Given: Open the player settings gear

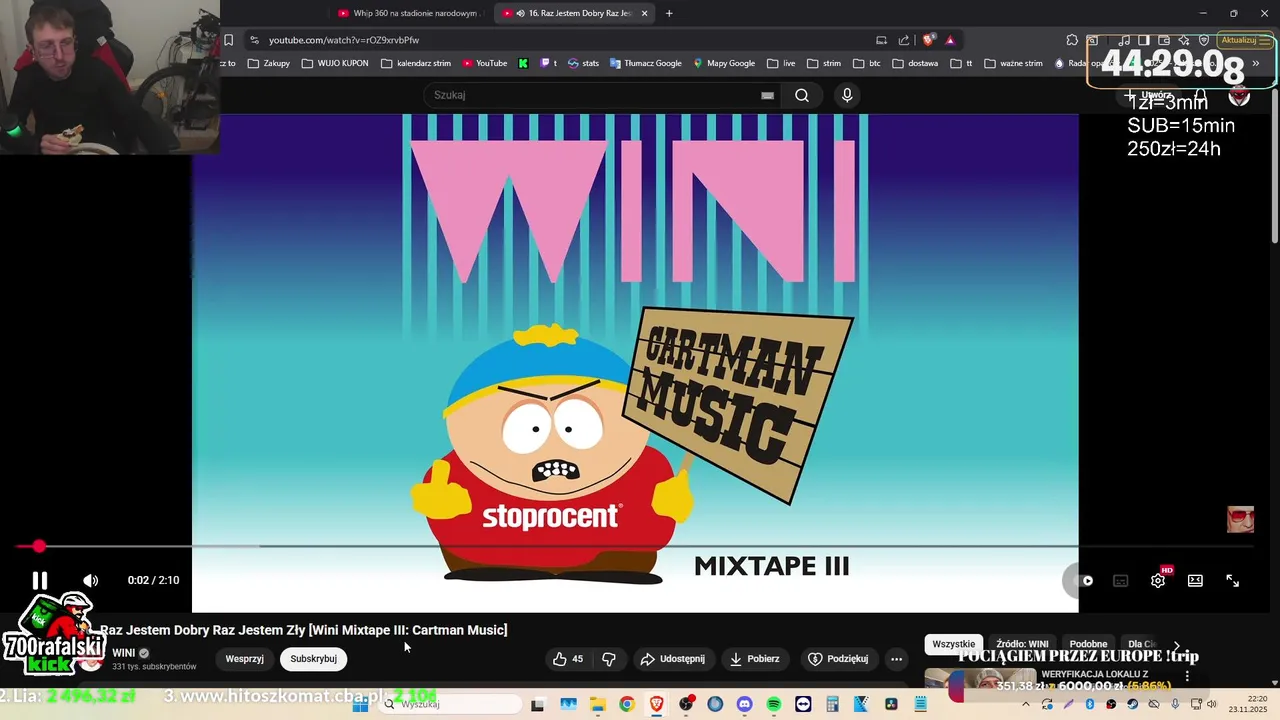Looking at the screenshot, I should 1158,580.
